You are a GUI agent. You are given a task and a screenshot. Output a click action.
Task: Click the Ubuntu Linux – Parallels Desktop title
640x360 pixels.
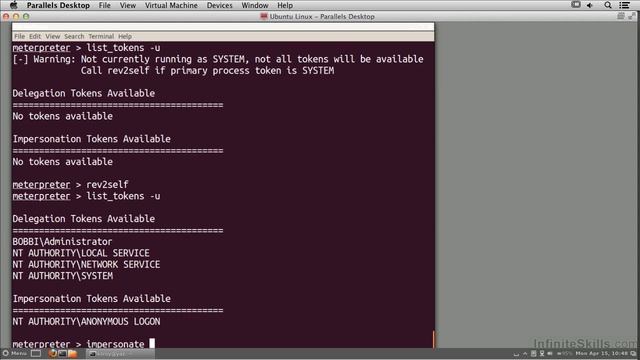(322, 17)
